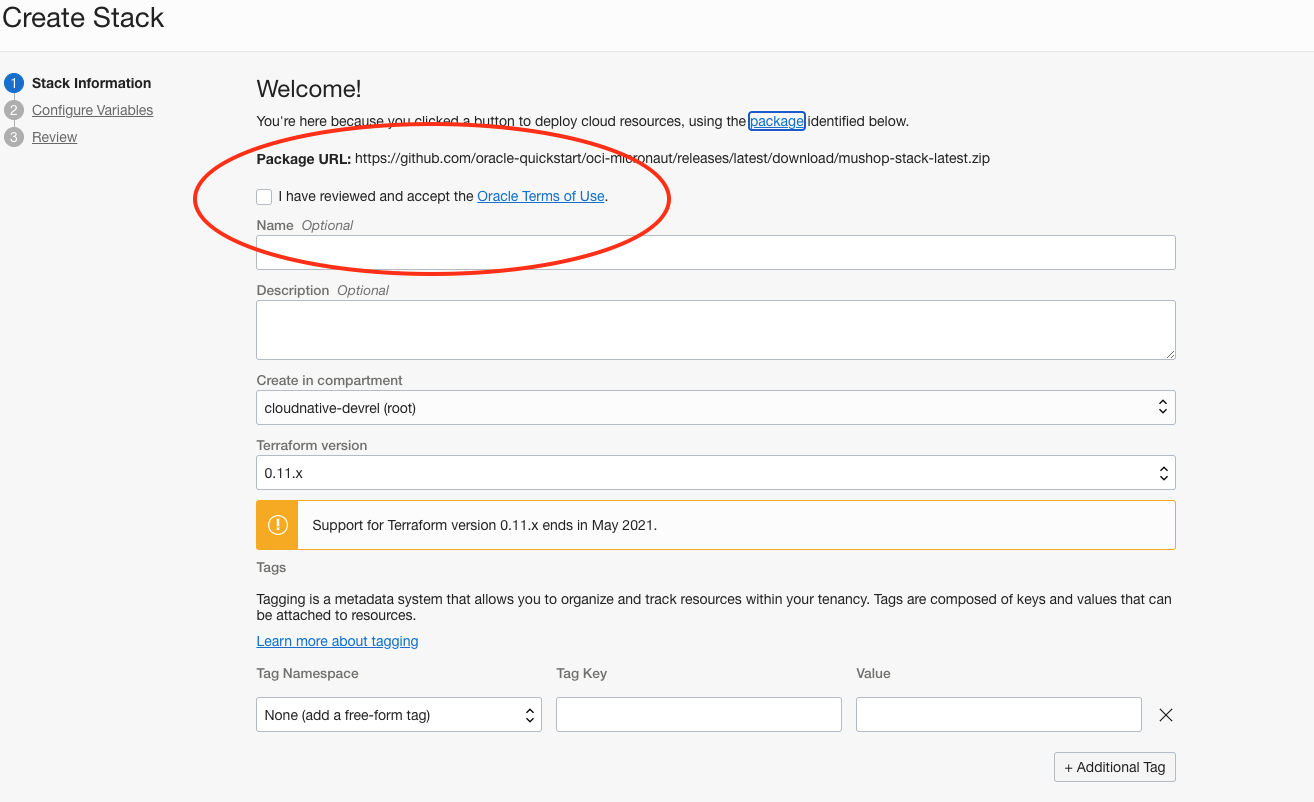
Task: Click the tag Value input field
Action: (x=999, y=715)
